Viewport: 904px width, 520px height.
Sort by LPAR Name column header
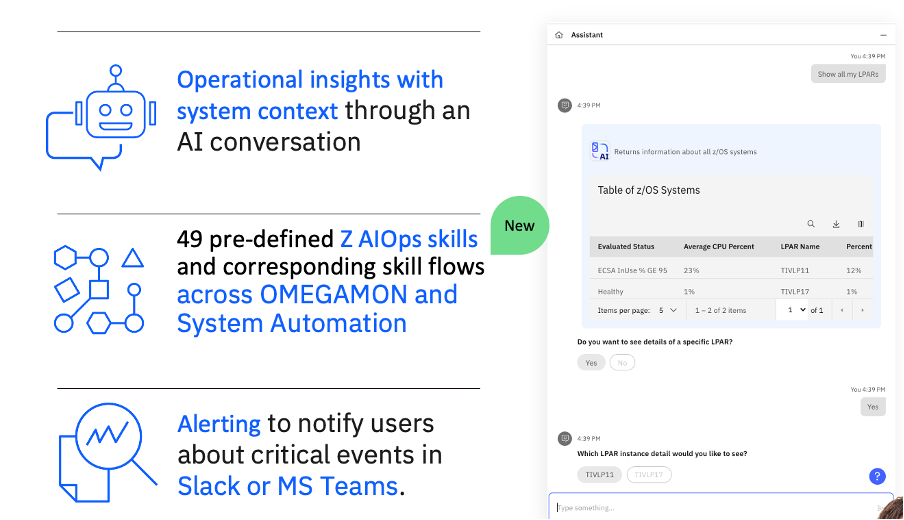tap(800, 246)
